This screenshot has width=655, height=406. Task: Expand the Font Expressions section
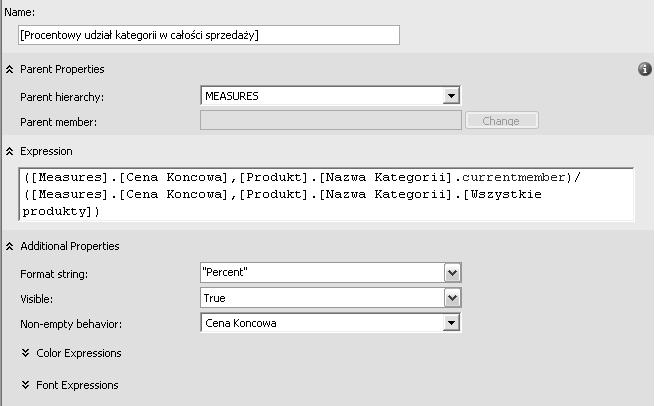coord(25,385)
